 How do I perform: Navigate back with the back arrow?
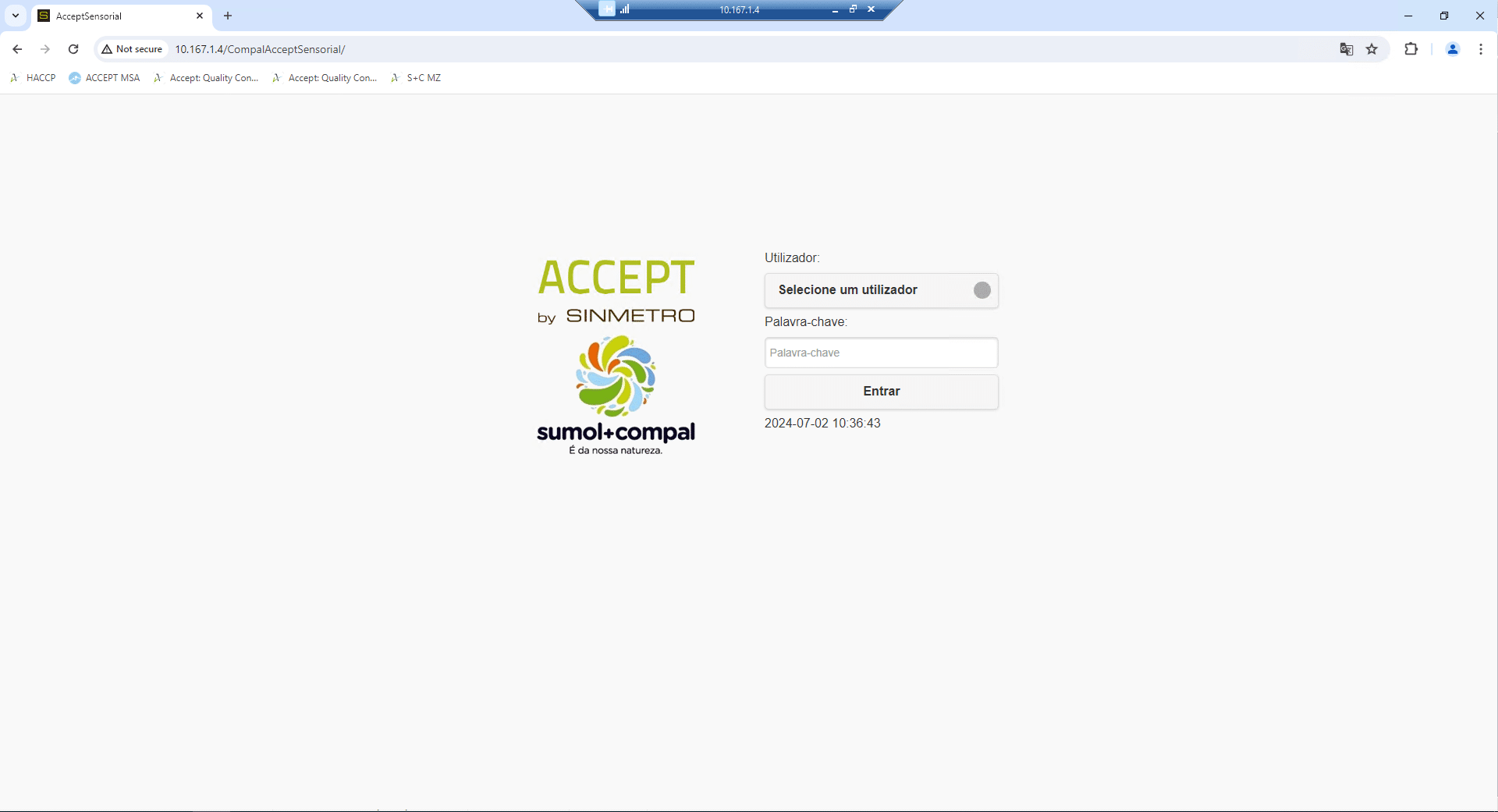click(17, 48)
